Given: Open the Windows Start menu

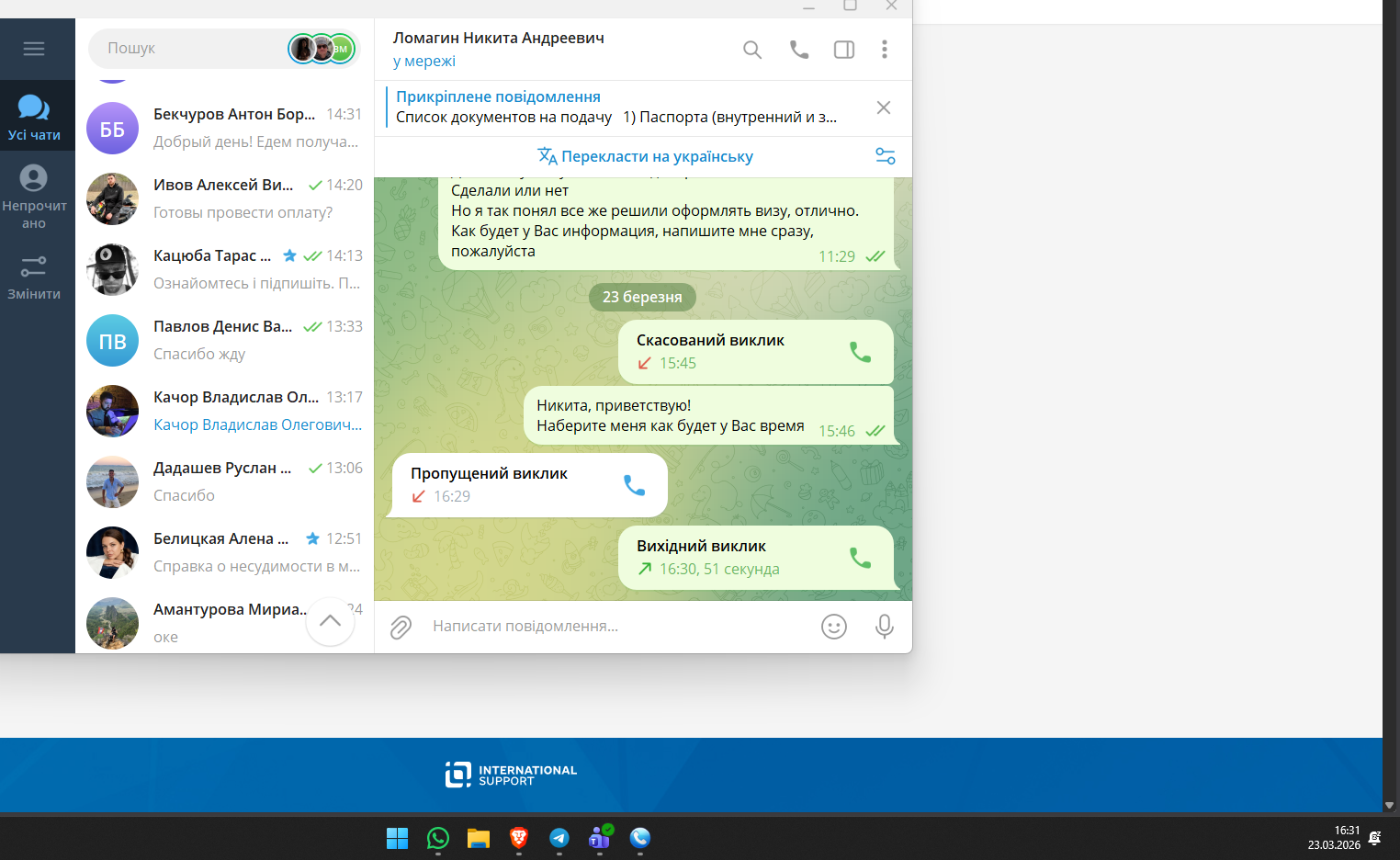Looking at the screenshot, I should pos(397,838).
